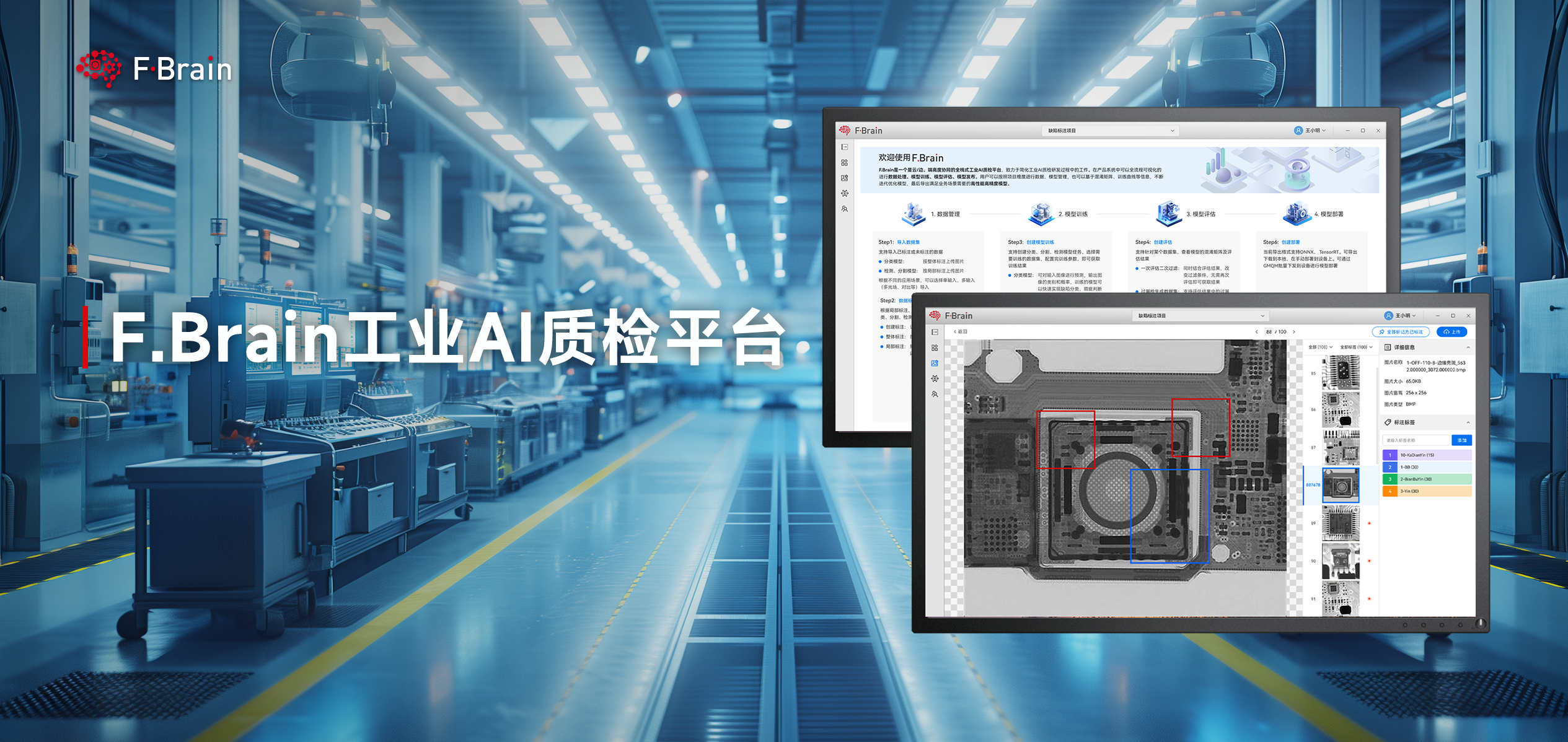Go to previous image arrow beside 88 / 100

tap(1256, 332)
